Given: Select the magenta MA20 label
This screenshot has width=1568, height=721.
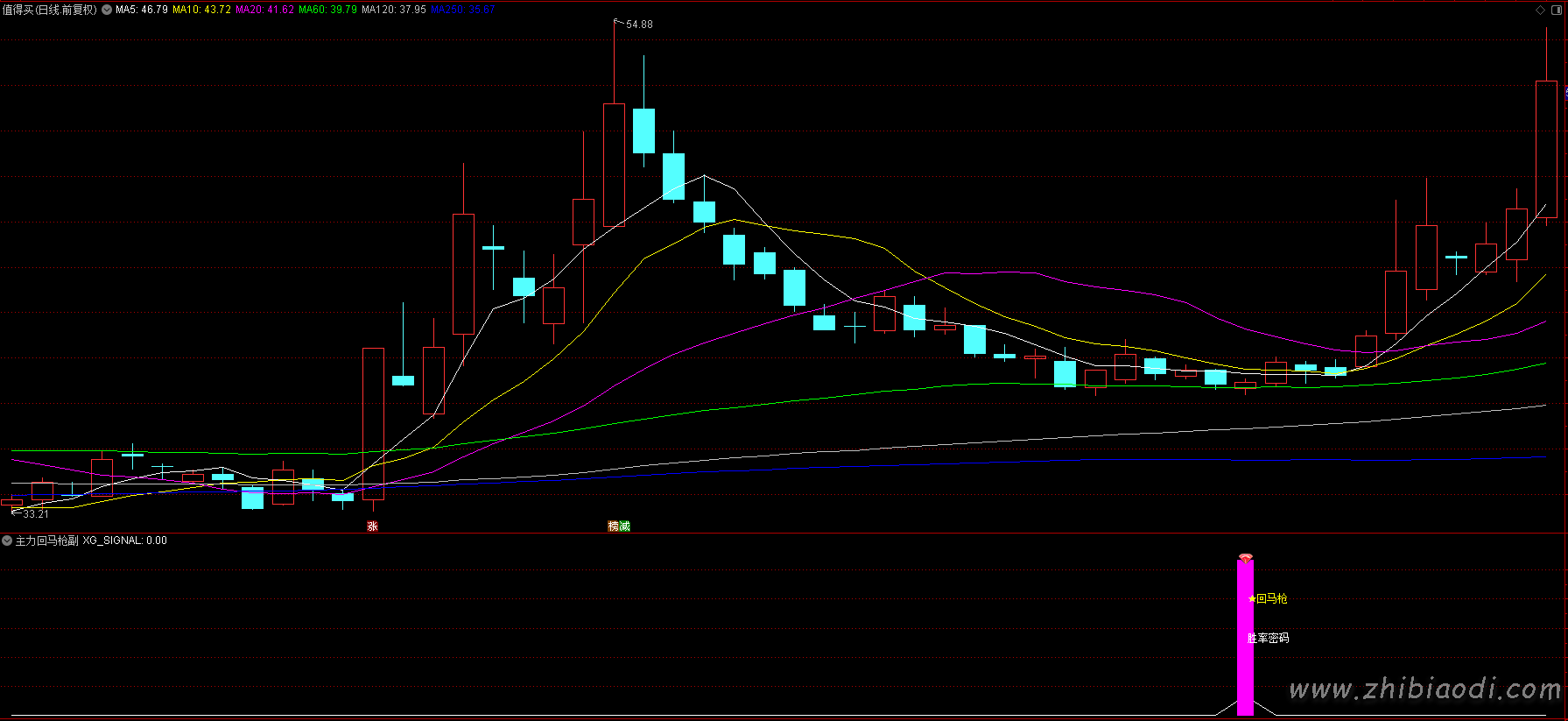Looking at the screenshot, I should tap(264, 10).
